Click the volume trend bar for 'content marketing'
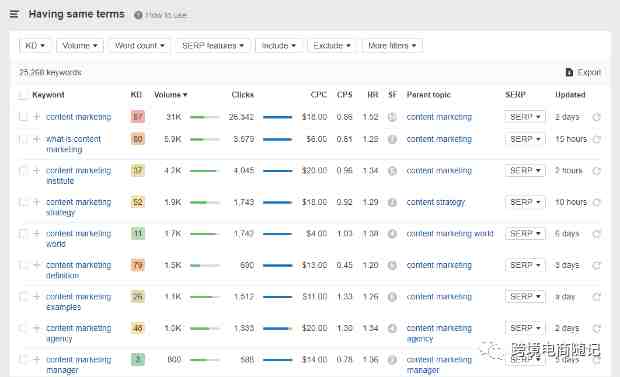The image size is (620, 377). [x=204, y=117]
